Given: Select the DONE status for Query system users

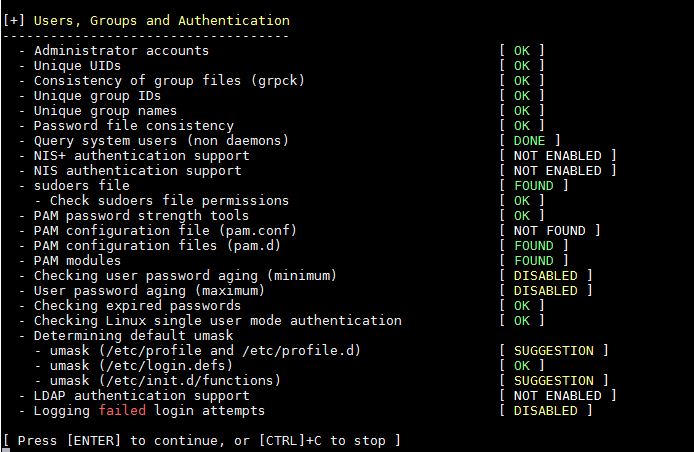Looking at the screenshot, I should click(529, 140).
